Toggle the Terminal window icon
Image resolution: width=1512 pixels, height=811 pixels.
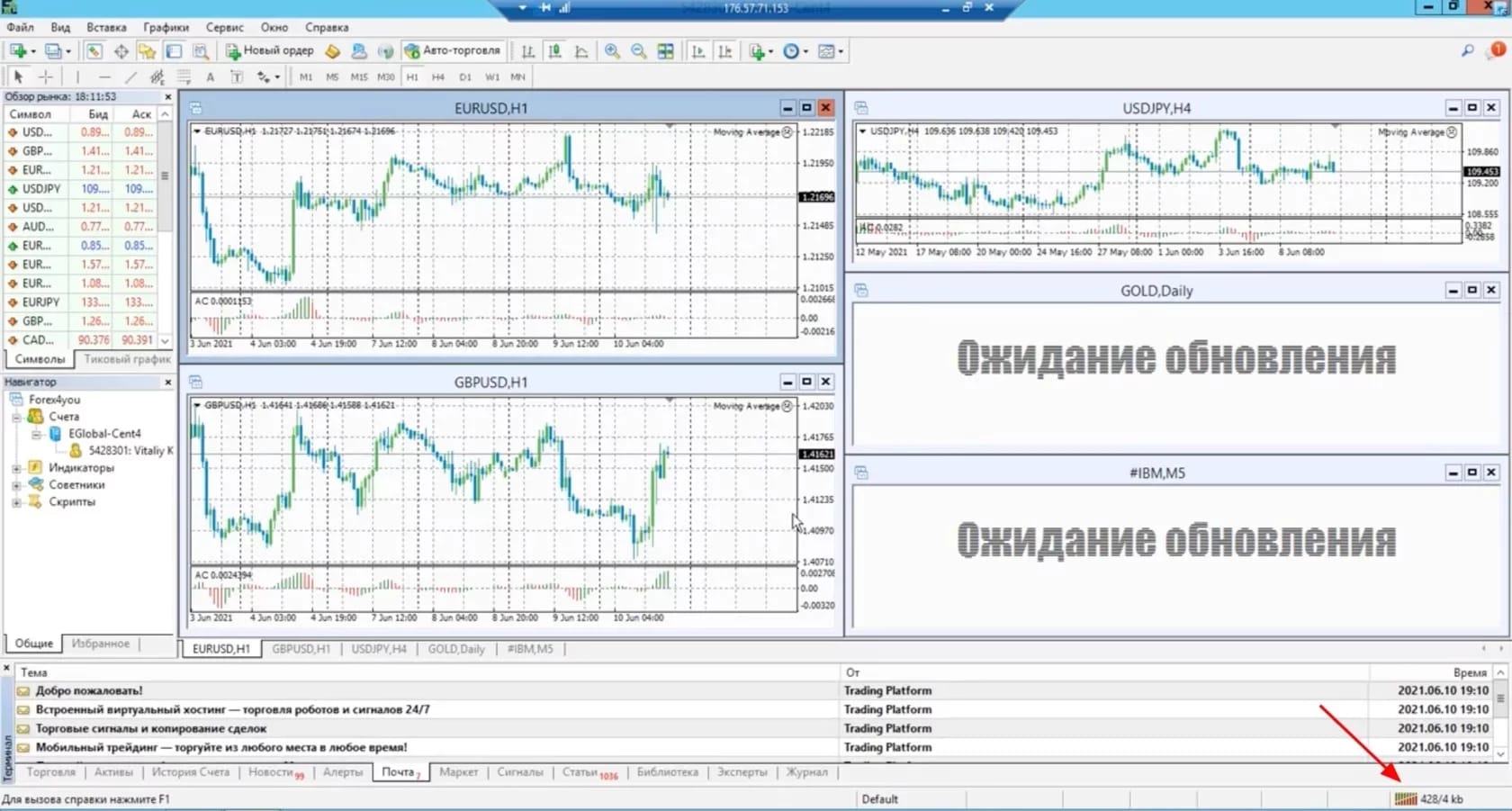coord(174,51)
